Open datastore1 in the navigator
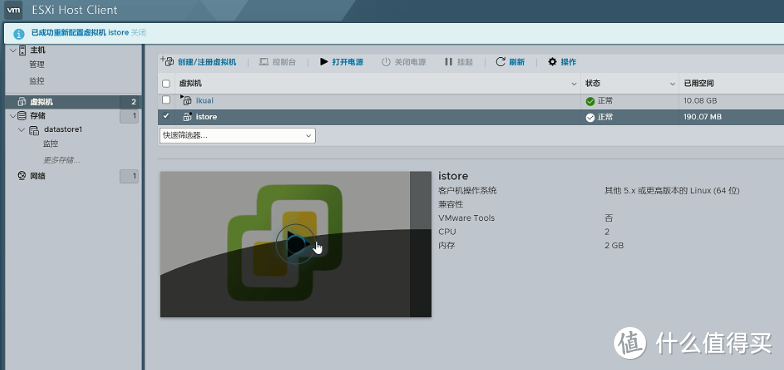This screenshot has height=370, width=784. pyautogui.click(x=63, y=130)
